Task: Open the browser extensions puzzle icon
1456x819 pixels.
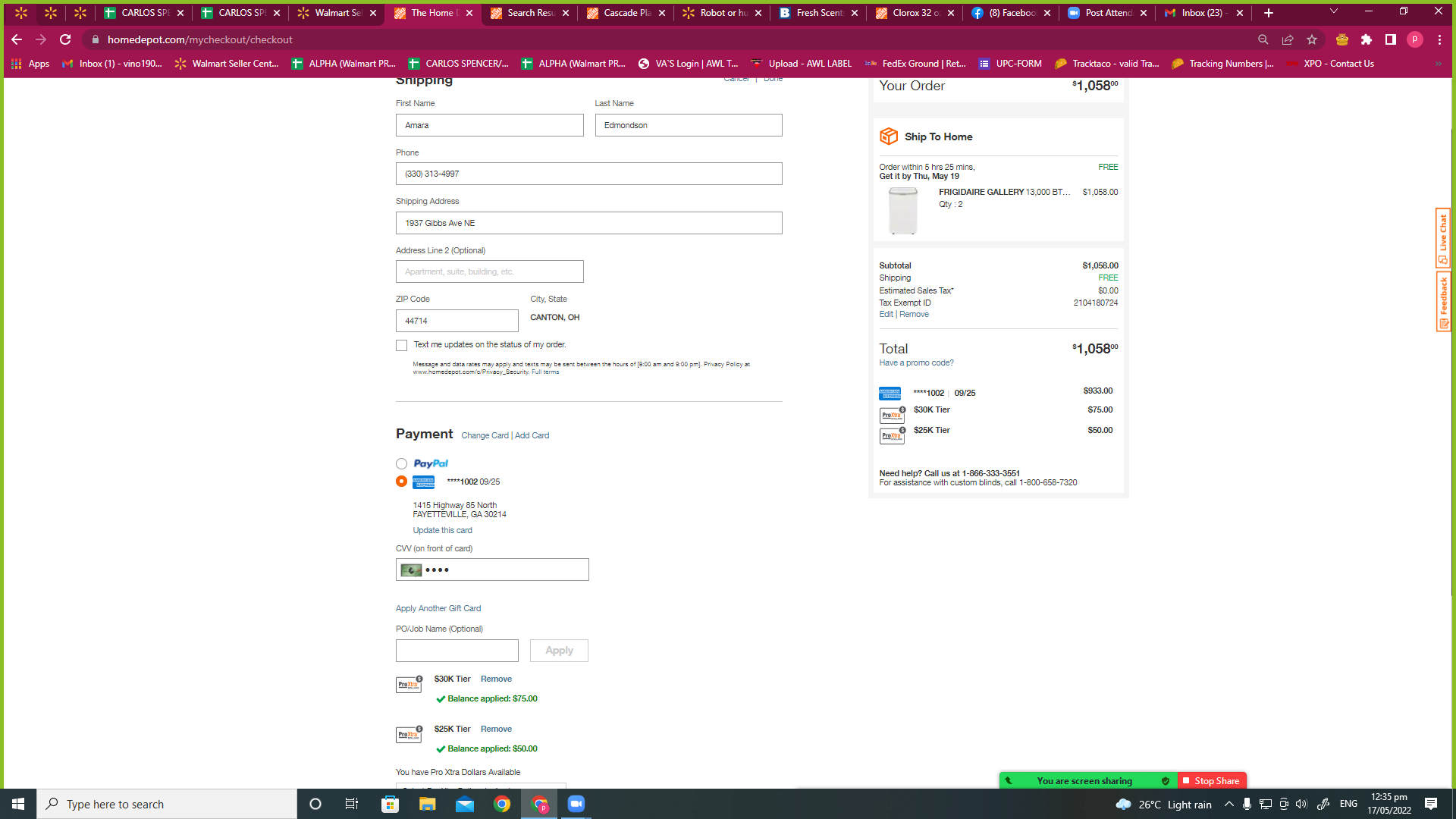Action: [1367, 39]
